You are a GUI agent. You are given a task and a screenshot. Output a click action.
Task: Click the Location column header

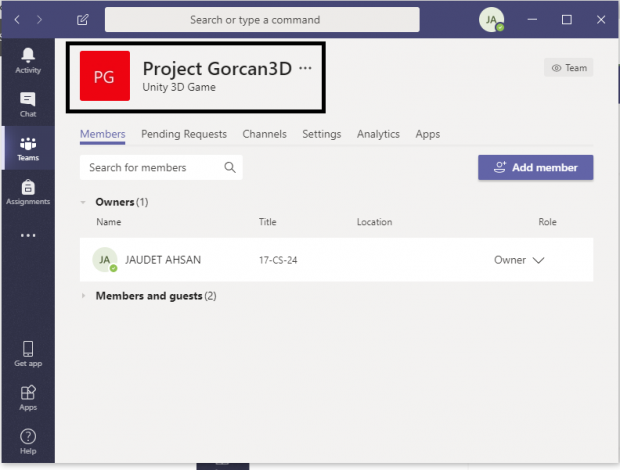[x=374, y=222]
